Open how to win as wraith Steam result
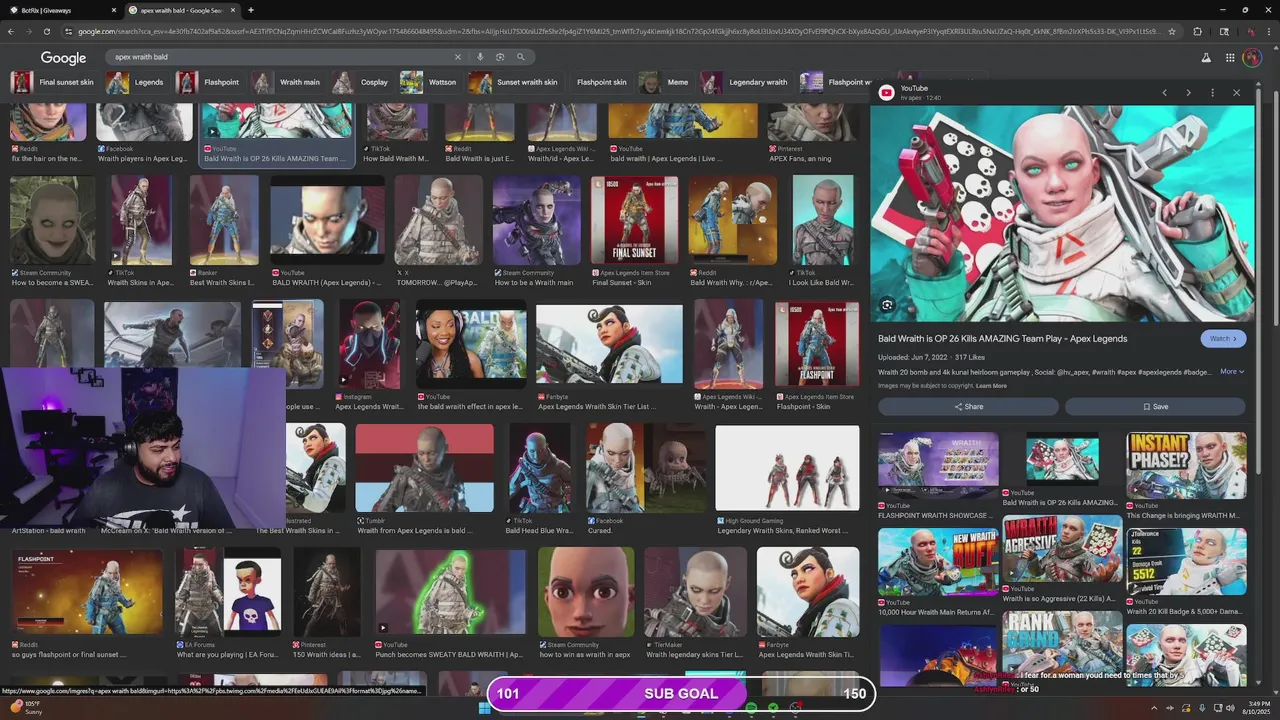 586,591
